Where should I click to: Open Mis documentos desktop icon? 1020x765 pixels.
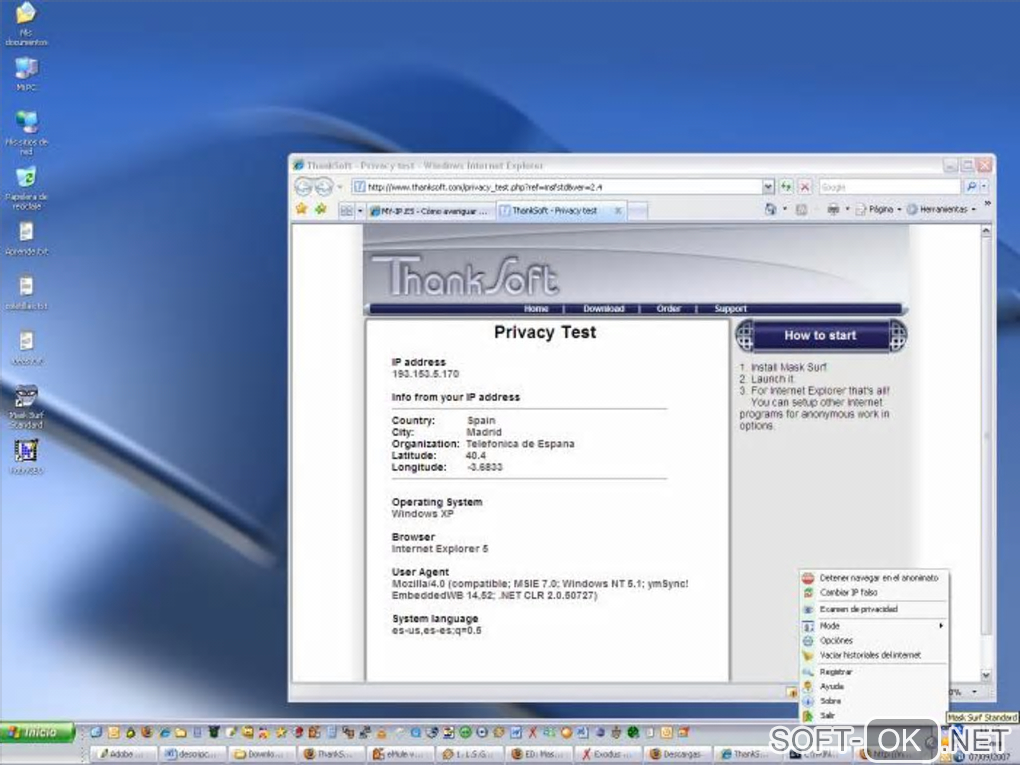(26, 23)
